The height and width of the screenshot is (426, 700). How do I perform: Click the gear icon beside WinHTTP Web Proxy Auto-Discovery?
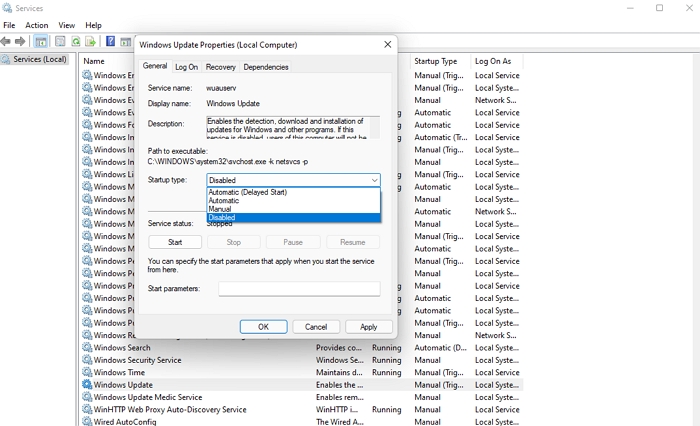click(x=87, y=409)
